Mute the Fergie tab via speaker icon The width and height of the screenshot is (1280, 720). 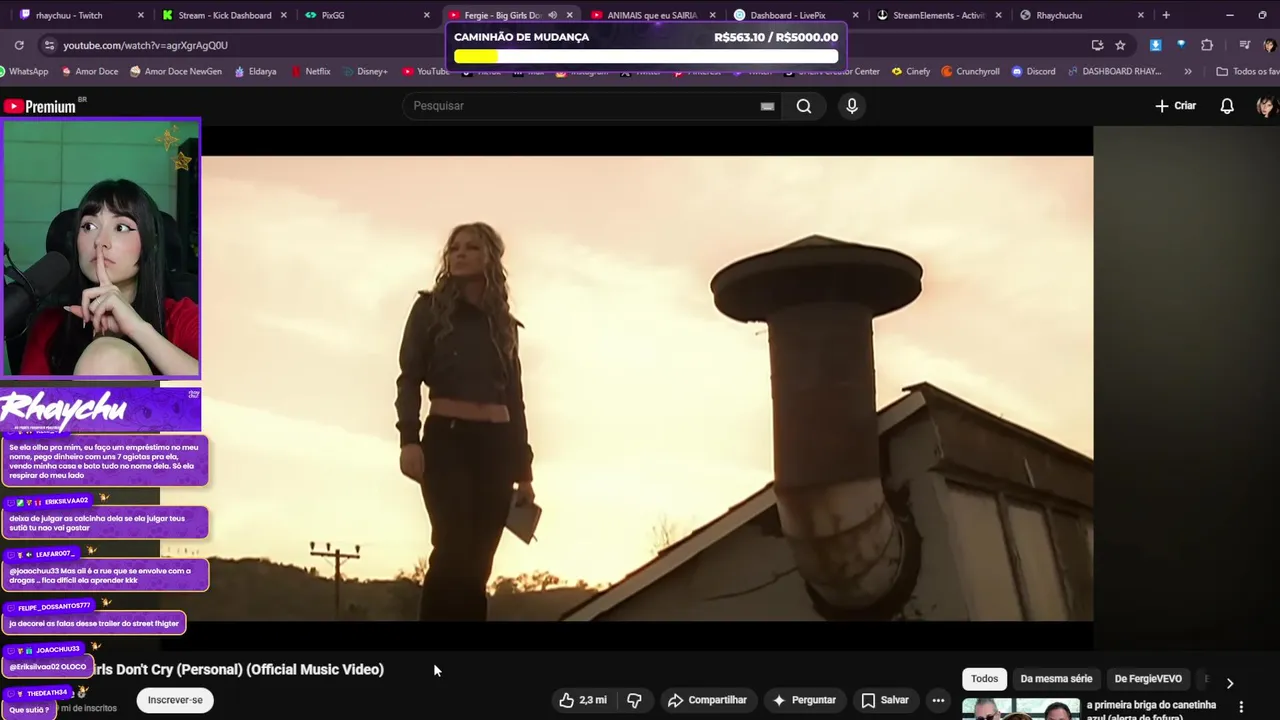point(552,15)
